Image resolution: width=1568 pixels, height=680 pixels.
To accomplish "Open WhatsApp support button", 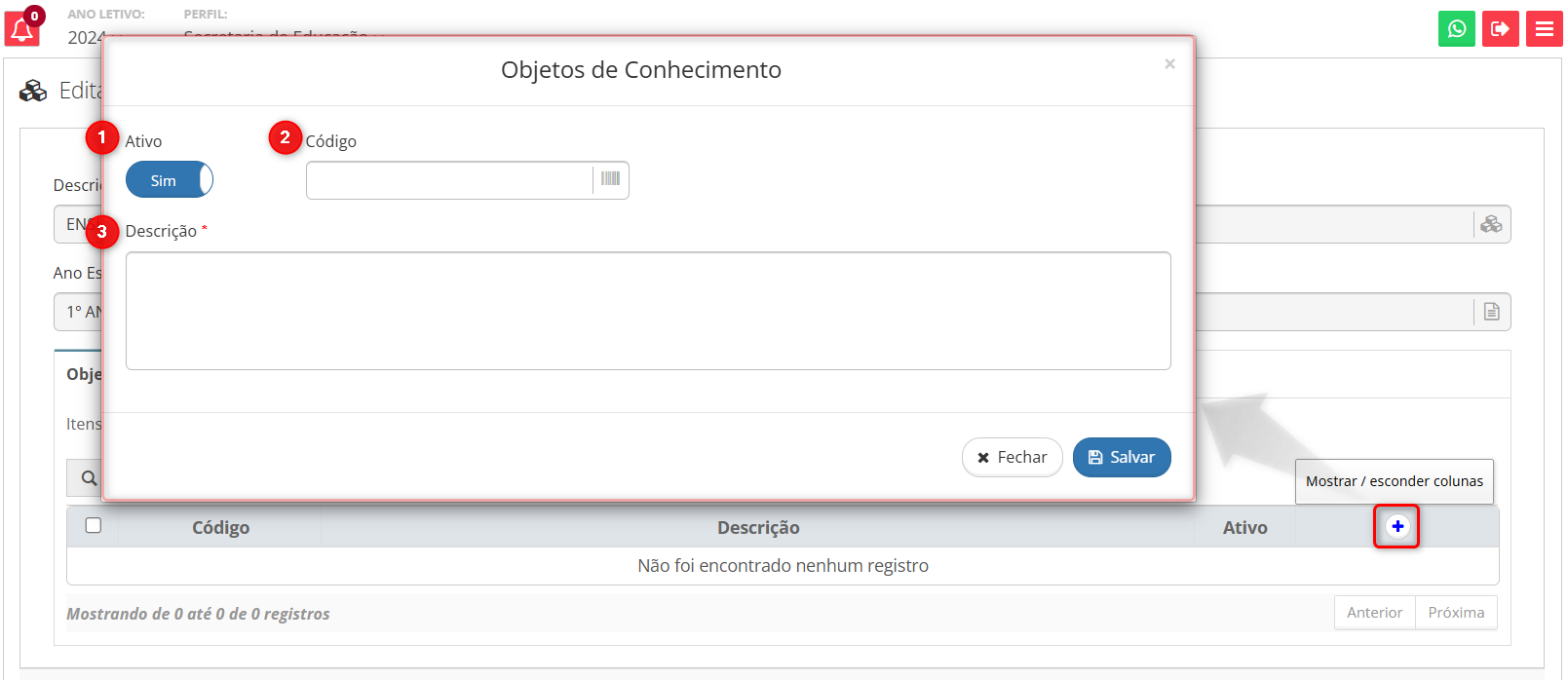I will pyautogui.click(x=1456, y=29).
